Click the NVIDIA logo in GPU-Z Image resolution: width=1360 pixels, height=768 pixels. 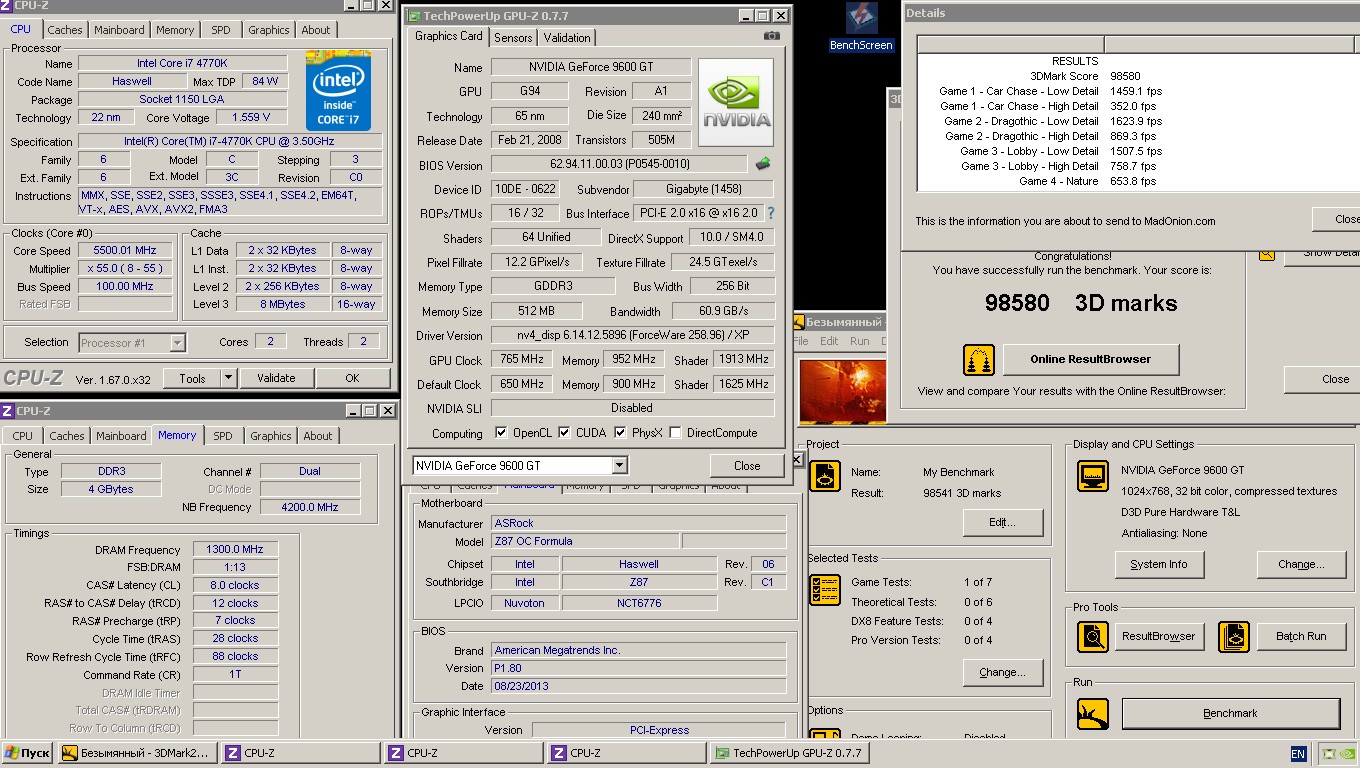736,103
